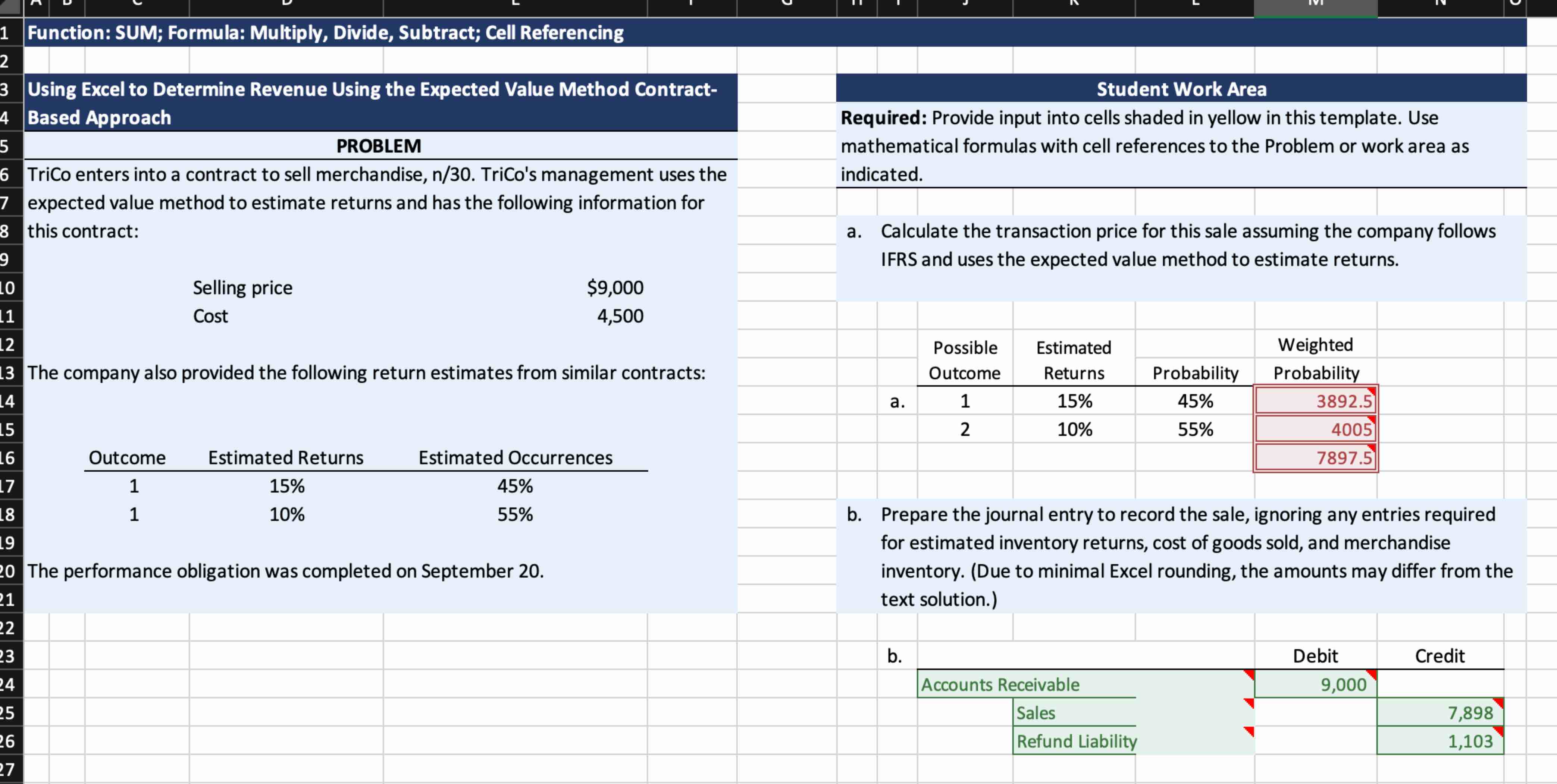Click the Function: SUM title cell
Image resolution: width=1557 pixels, height=784 pixels.
325,32
